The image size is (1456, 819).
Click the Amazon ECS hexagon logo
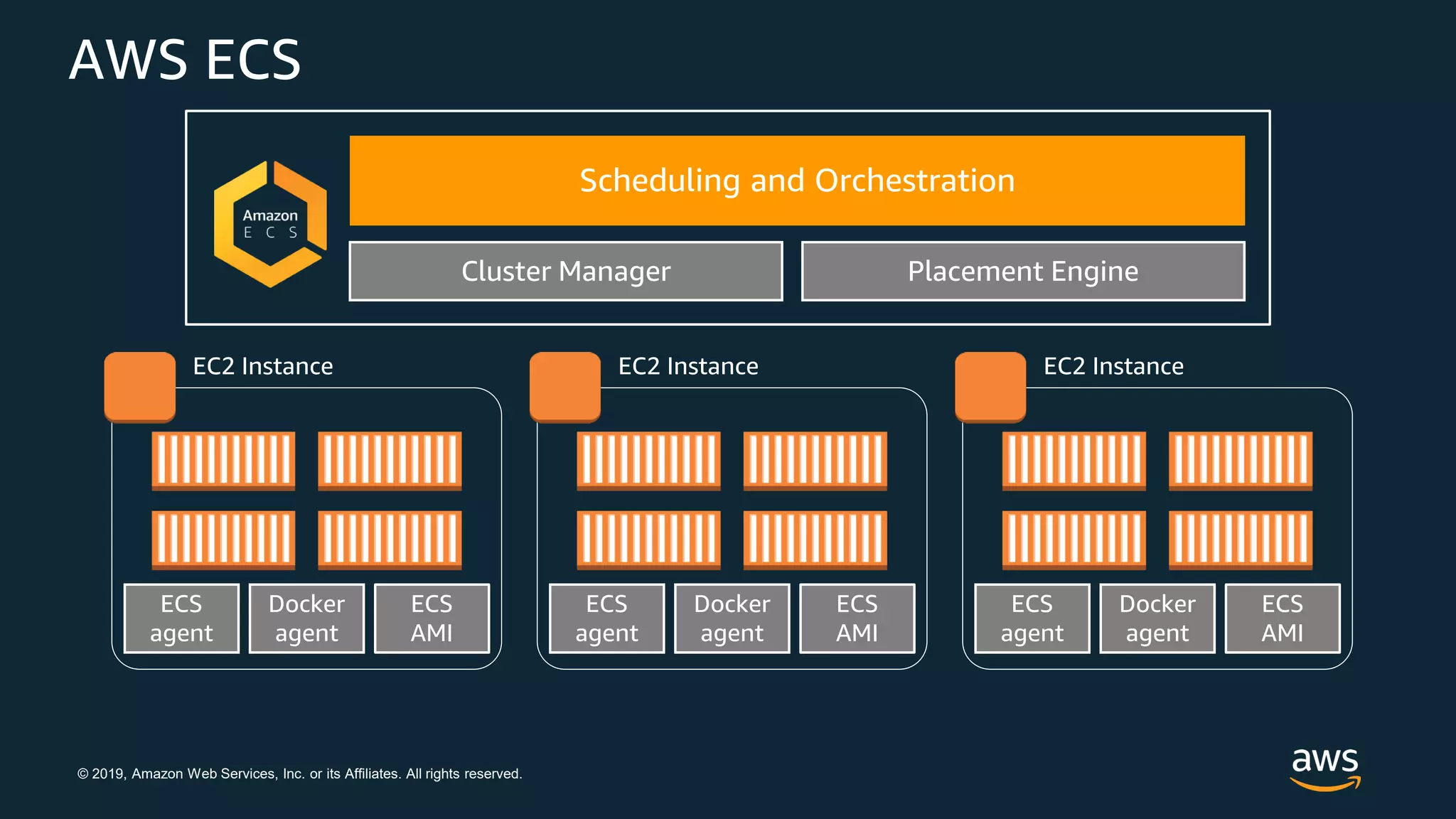[270, 224]
